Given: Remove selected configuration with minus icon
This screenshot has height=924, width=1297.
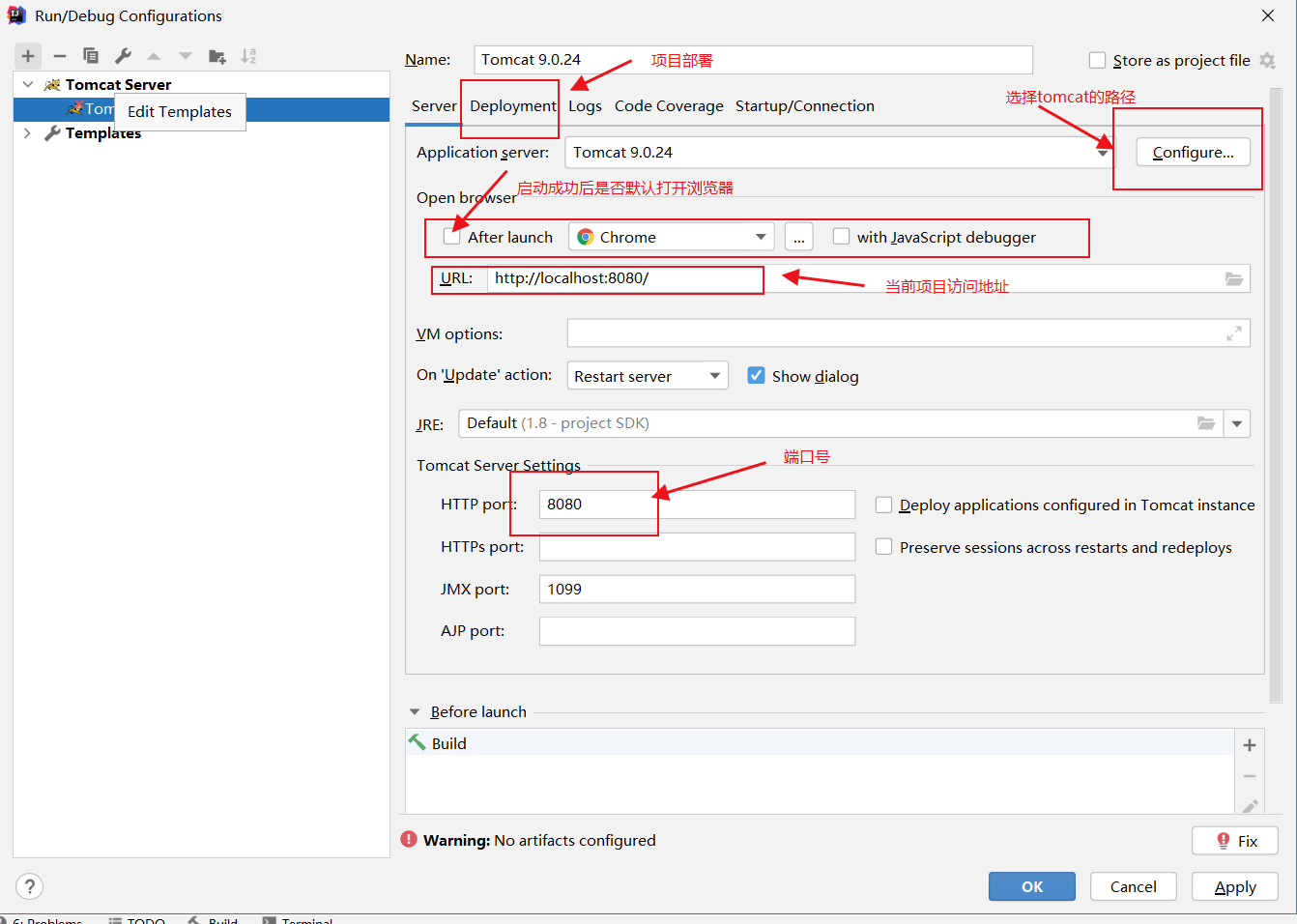Looking at the screenshot, I should [60, 56].
